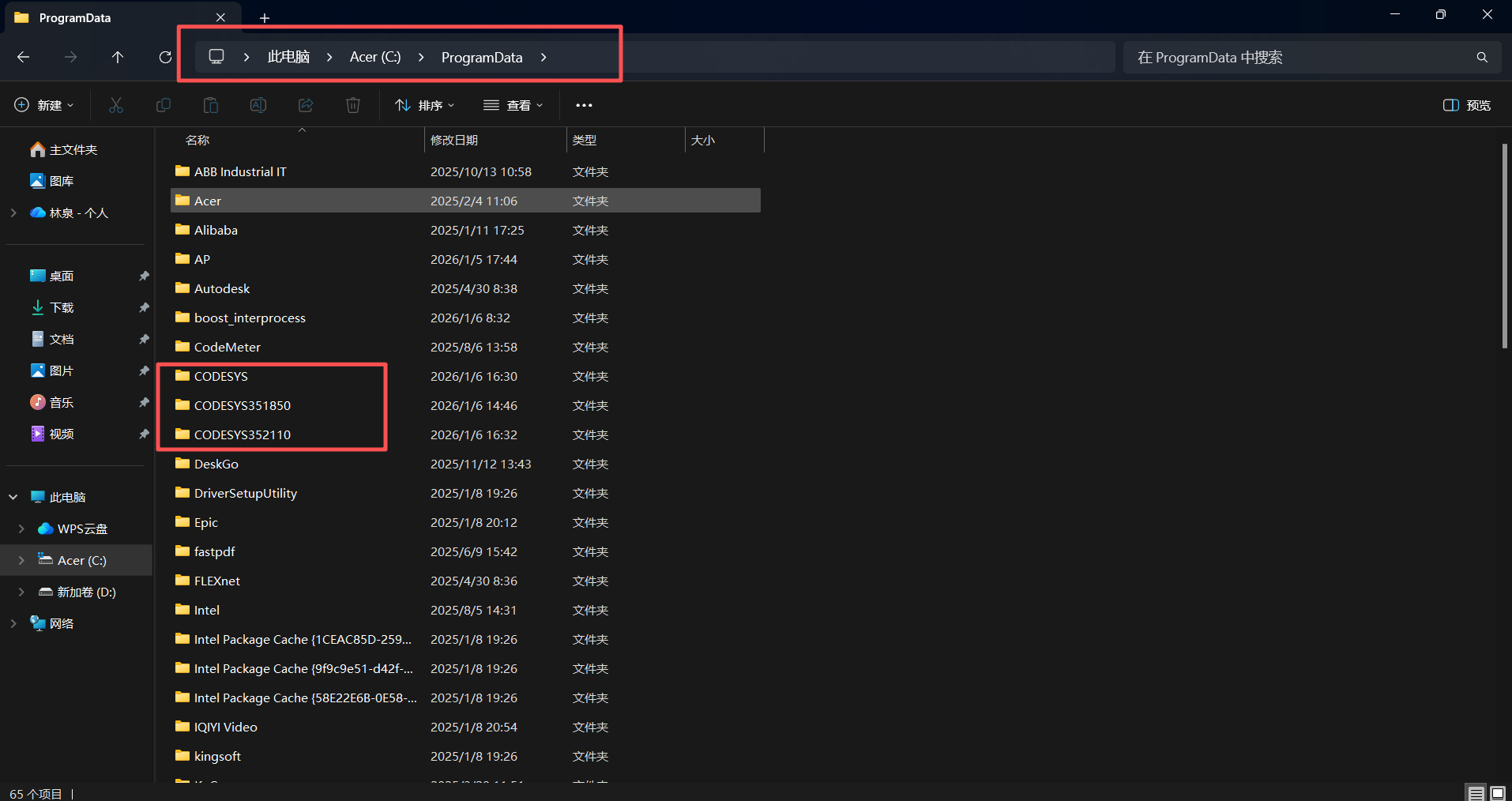Open a new tab with plus button

tap(265, 17)
